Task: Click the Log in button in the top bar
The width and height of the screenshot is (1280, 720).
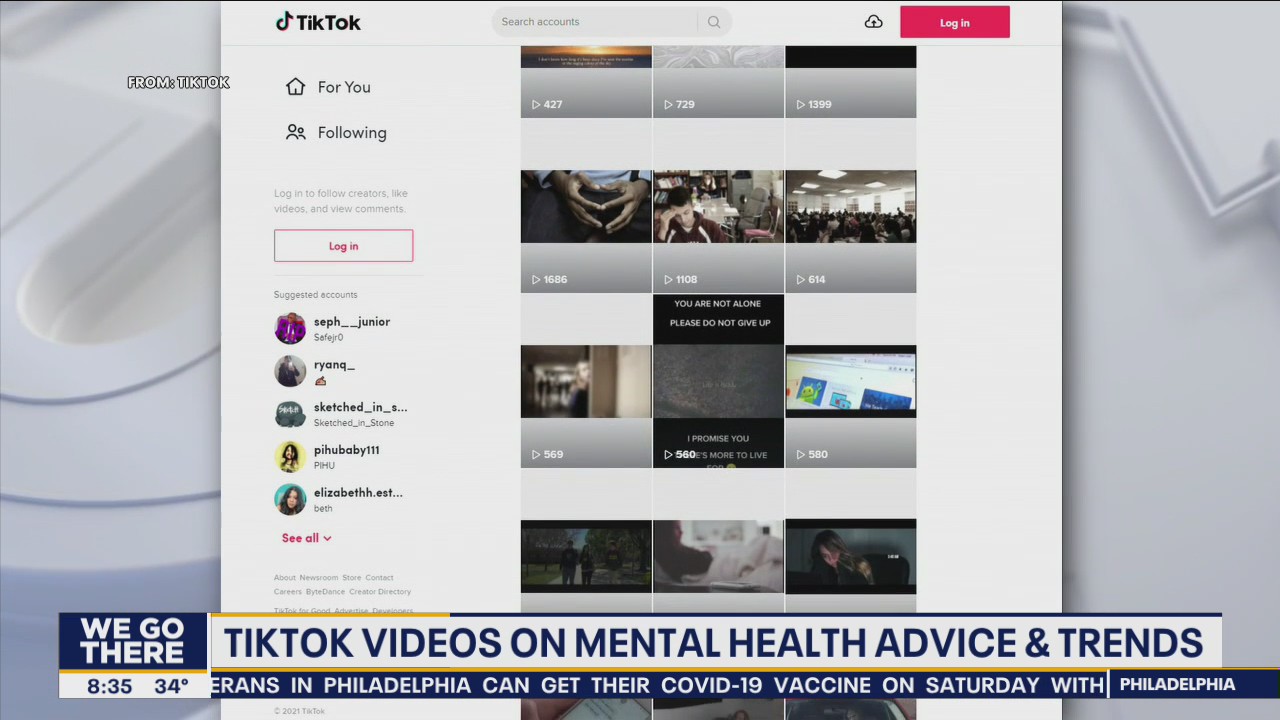Action: point(954,21)
